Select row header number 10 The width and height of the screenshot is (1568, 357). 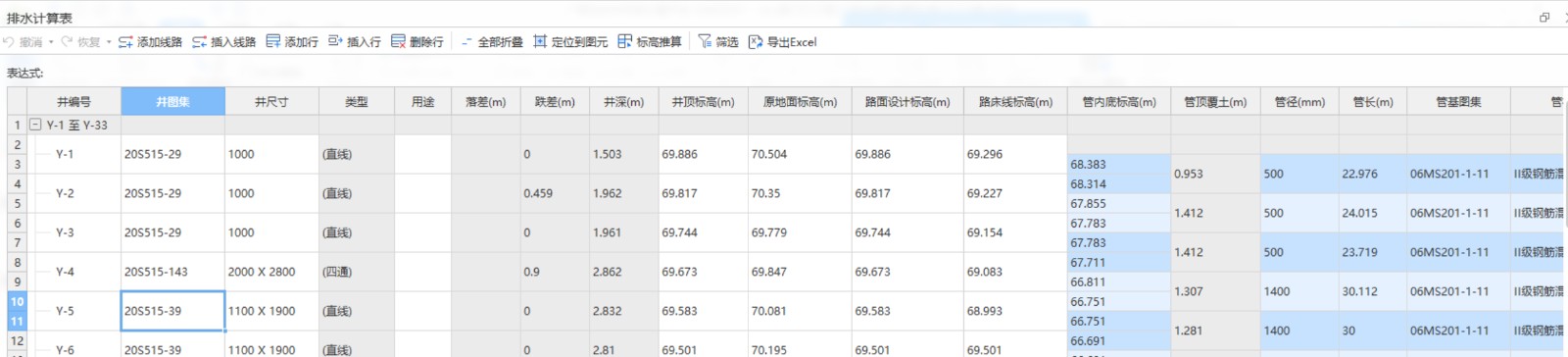tap(18, 301)
